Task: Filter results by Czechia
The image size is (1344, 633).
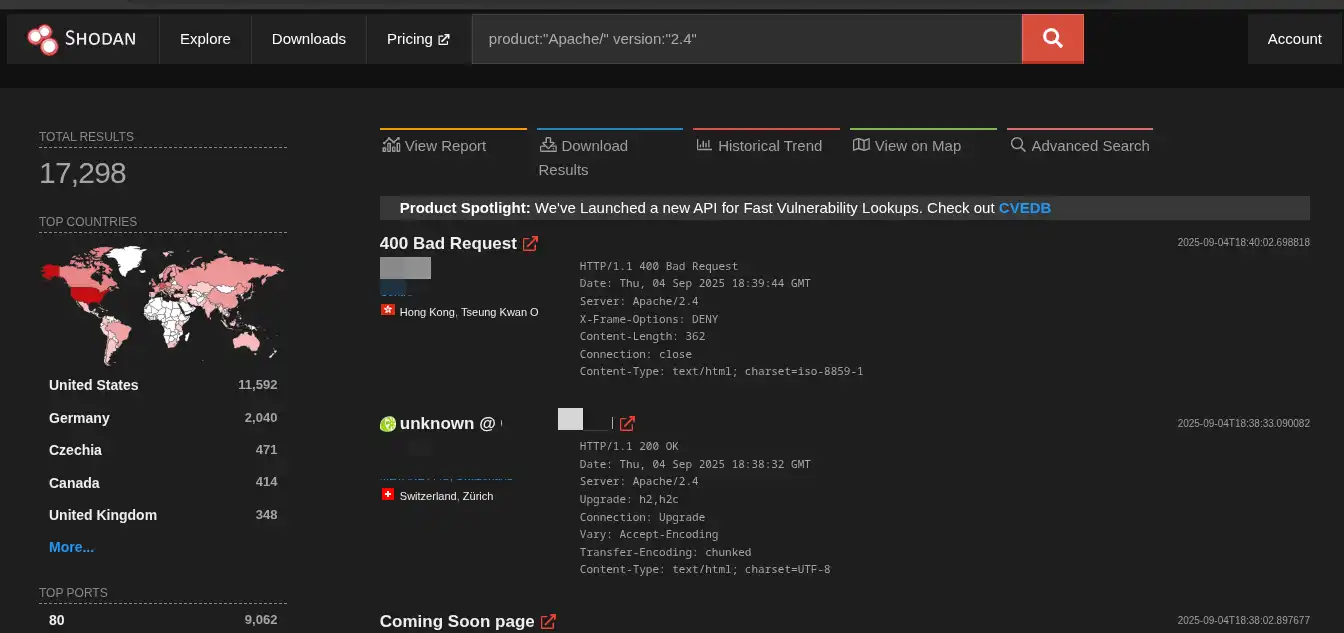Action: [75, 450]
